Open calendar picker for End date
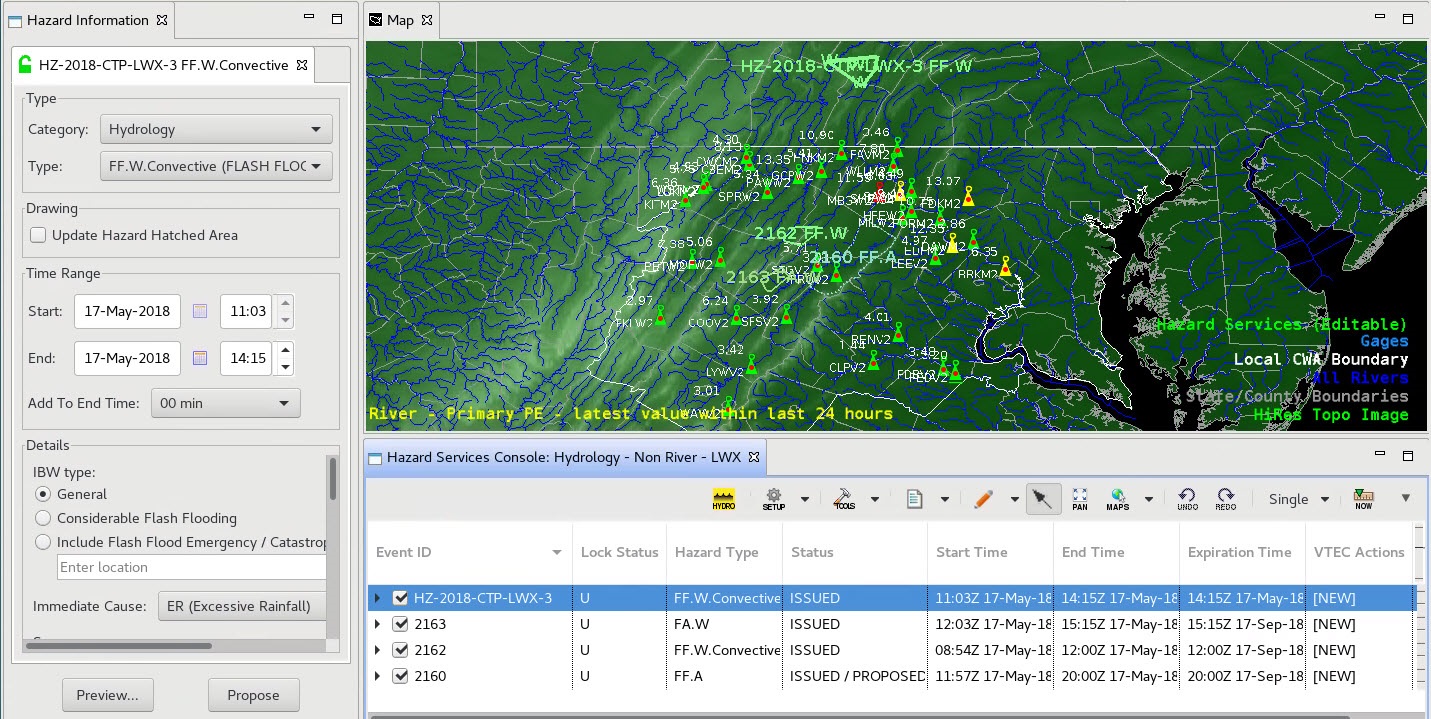 click(200, 357)
